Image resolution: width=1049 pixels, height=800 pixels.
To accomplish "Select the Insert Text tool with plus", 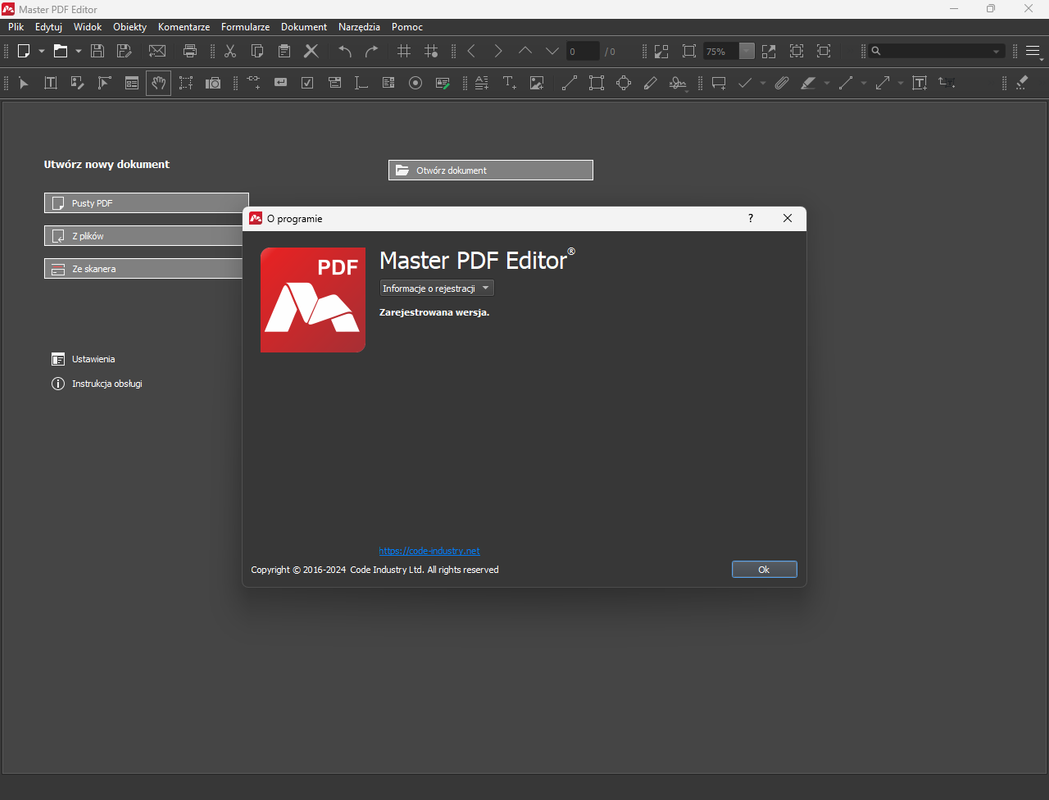I will (x=509, y=83).
